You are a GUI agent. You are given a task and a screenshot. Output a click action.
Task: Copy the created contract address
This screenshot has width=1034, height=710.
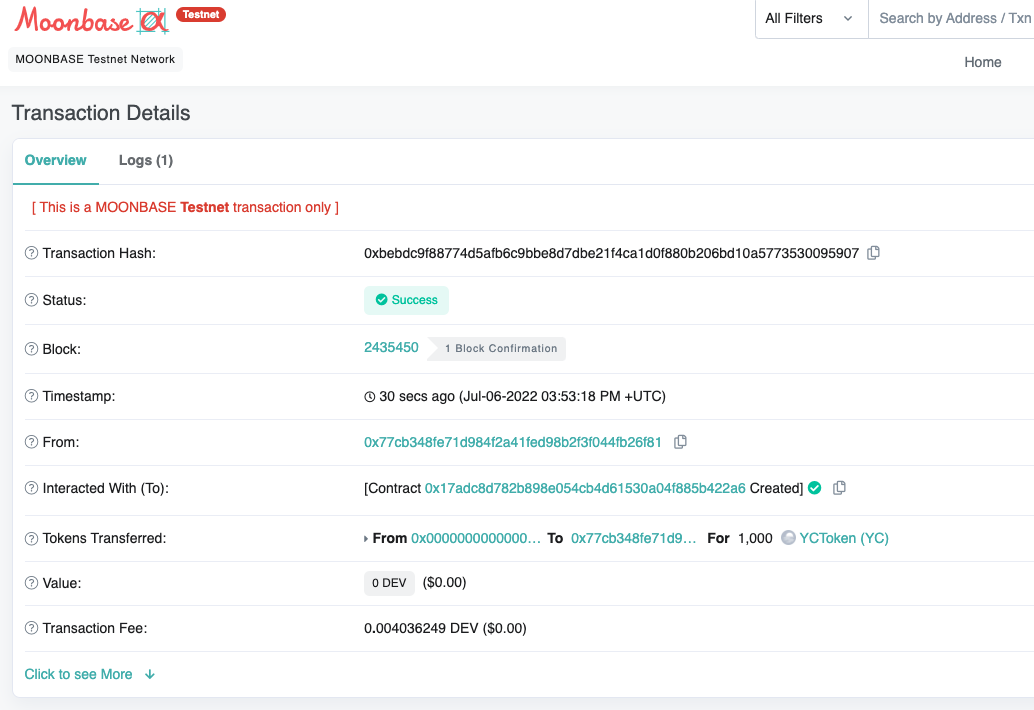[x=839, y=488]
